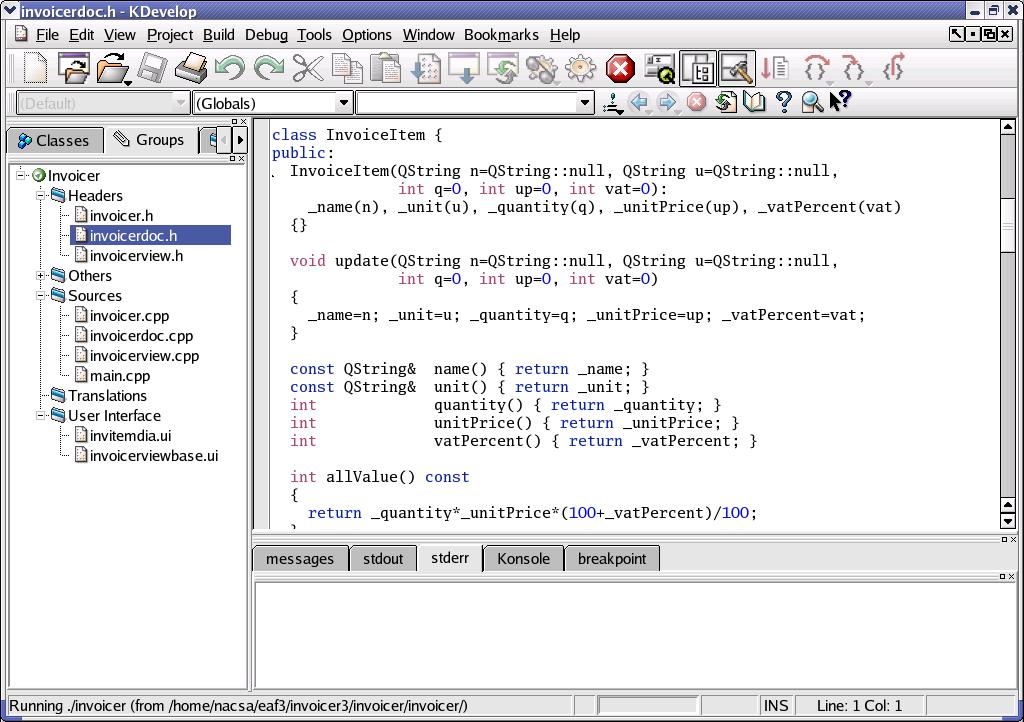This screenshot has height=722, width=1024.
Task: Switch to the messages output tab
Action: click(x=300, y=559)
